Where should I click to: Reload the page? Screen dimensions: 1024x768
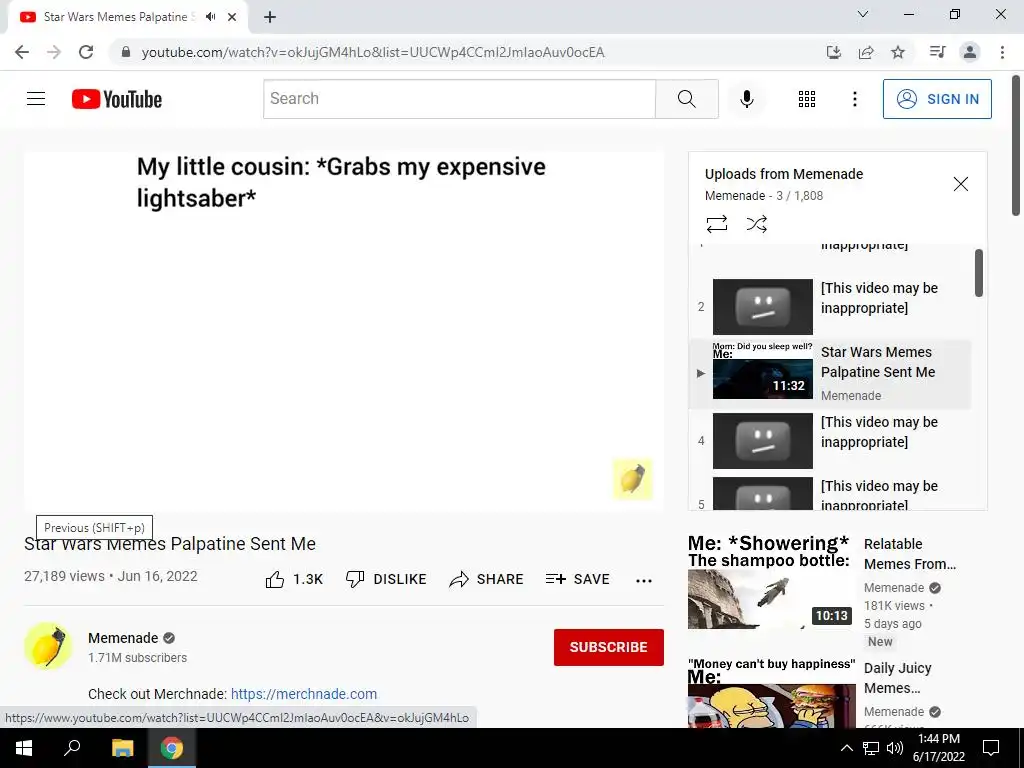point(86,52)
